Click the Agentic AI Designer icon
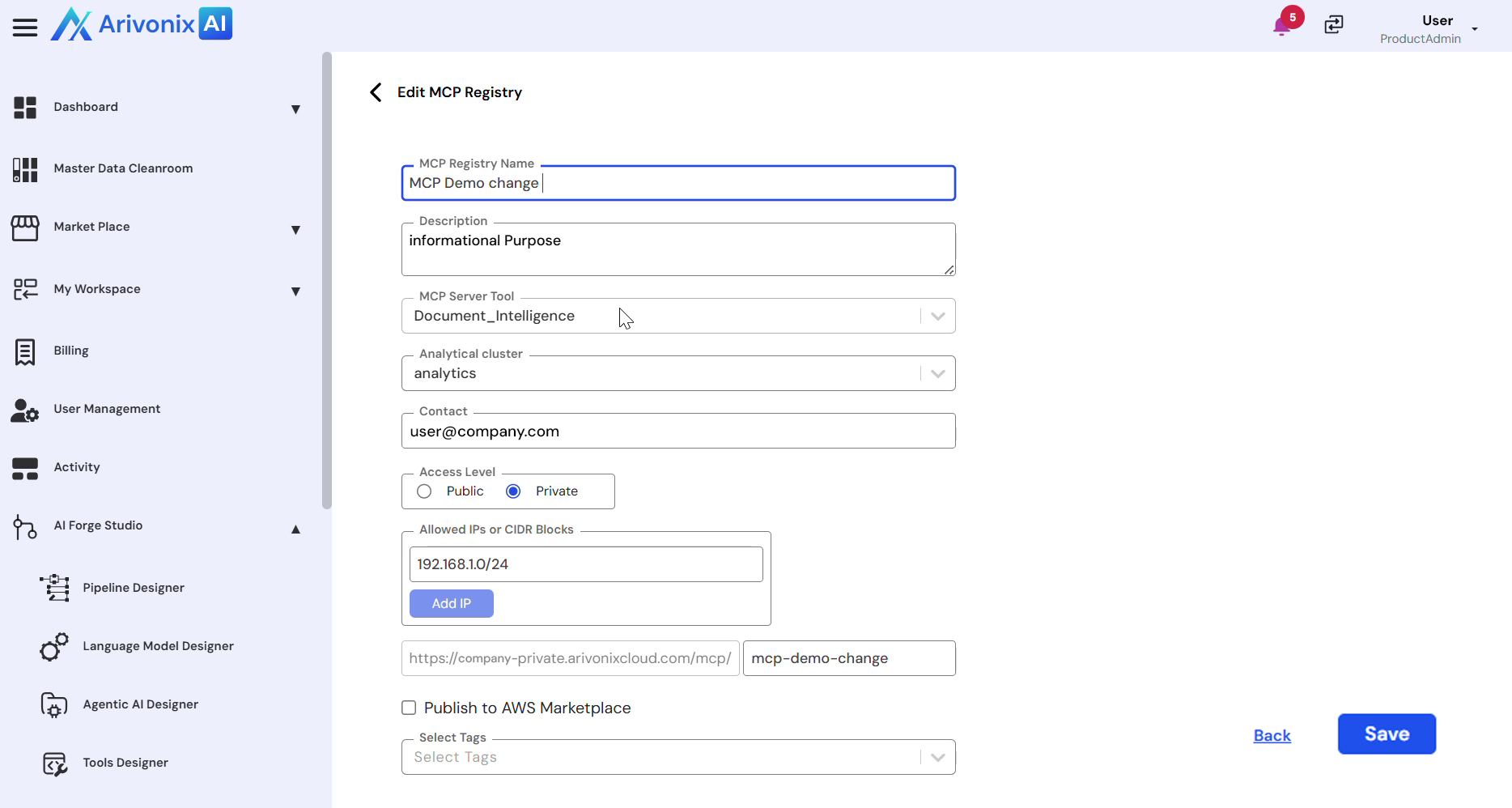The width and height of the screenshot is (1512, 808). [54, 705]
